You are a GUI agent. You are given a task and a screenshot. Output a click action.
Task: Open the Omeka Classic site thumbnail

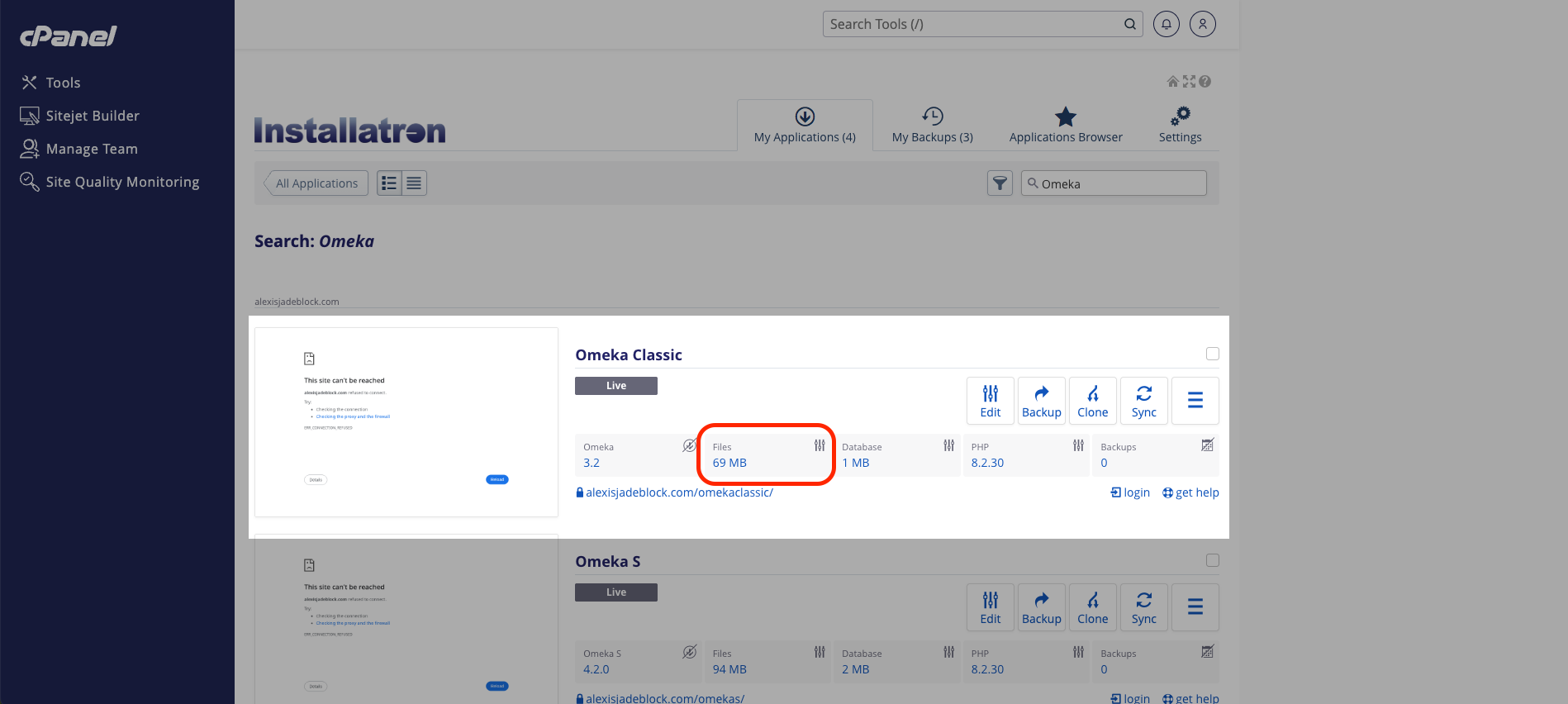point(406,422)
